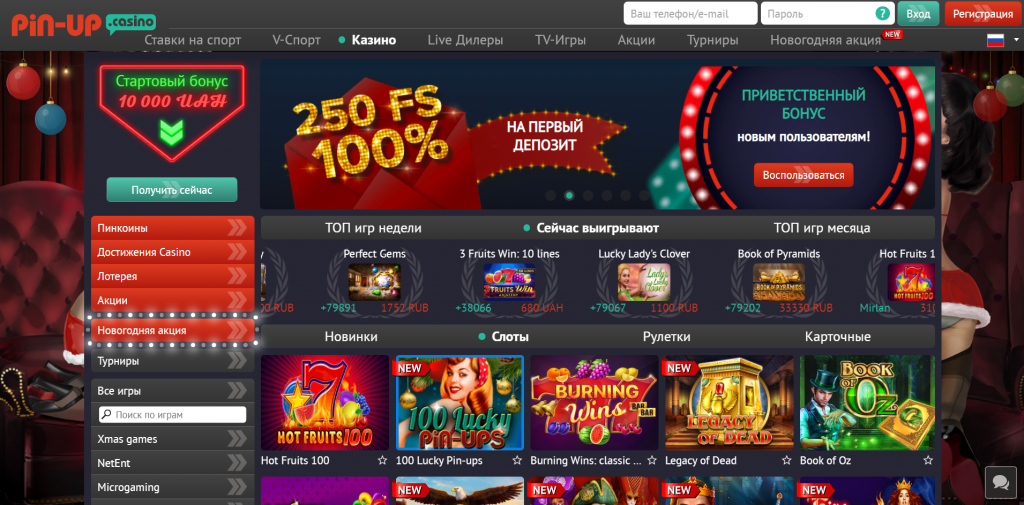Image resolution: width=1024 pixels, height=505 pixels.
Task: Click the Perfect Gems game icon
Action: pos(374,282)
